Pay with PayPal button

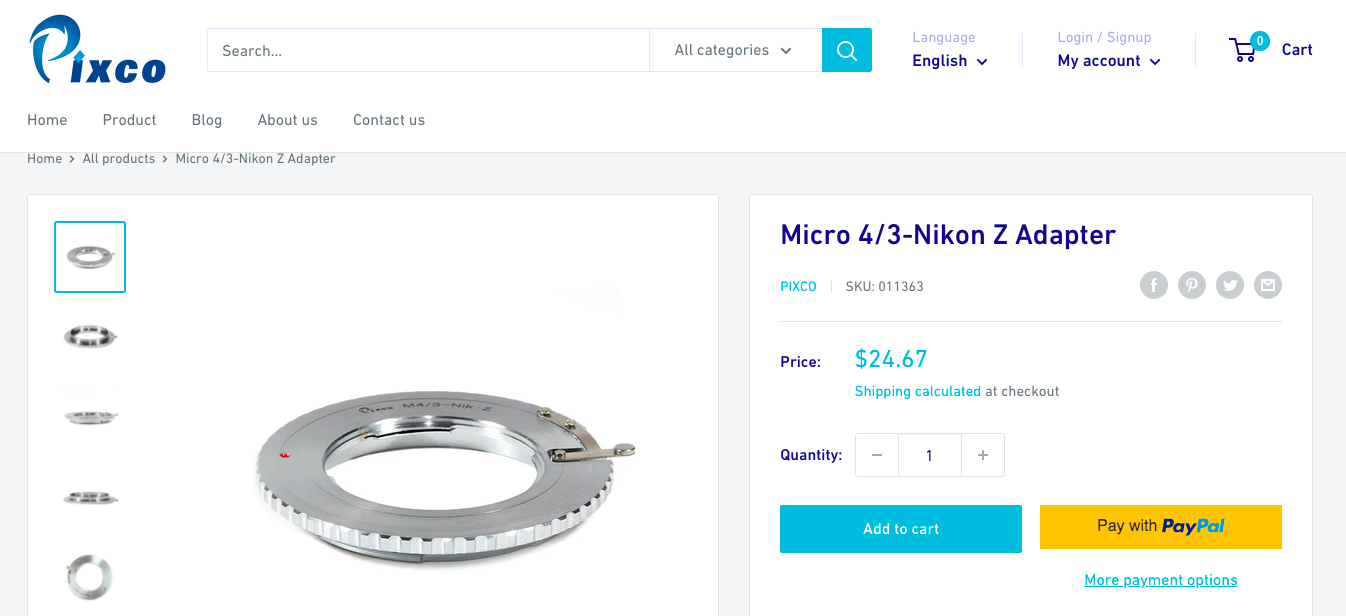point(1161,527)
